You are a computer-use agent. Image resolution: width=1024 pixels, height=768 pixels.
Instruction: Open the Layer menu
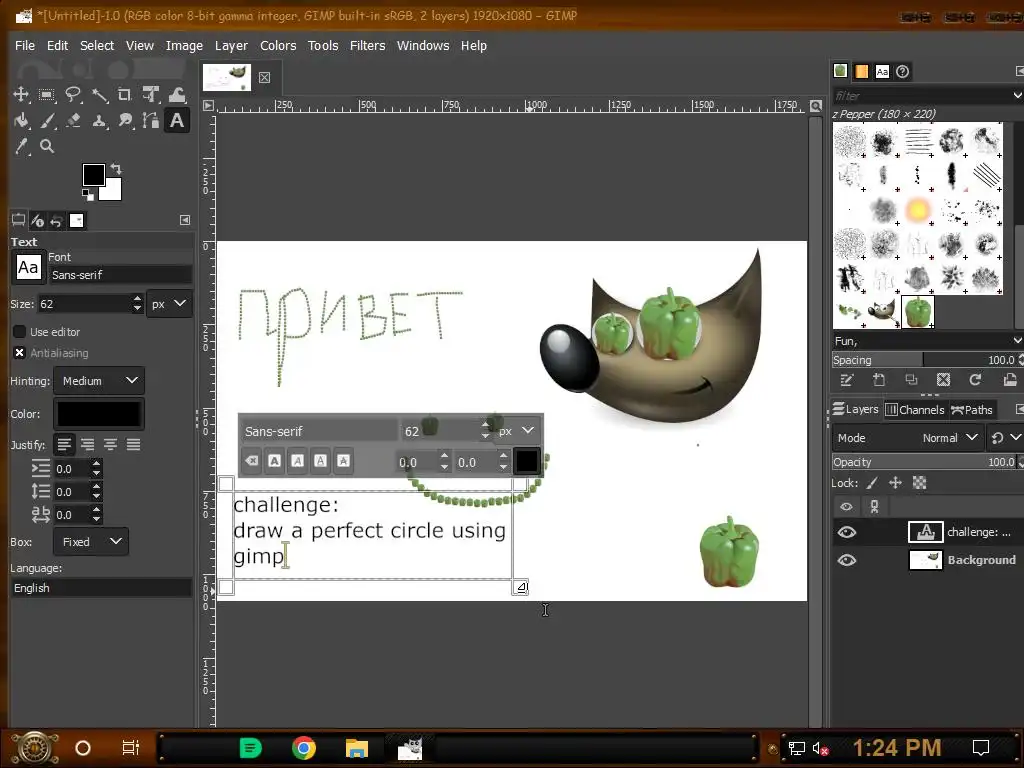click(x=231, y=46)
